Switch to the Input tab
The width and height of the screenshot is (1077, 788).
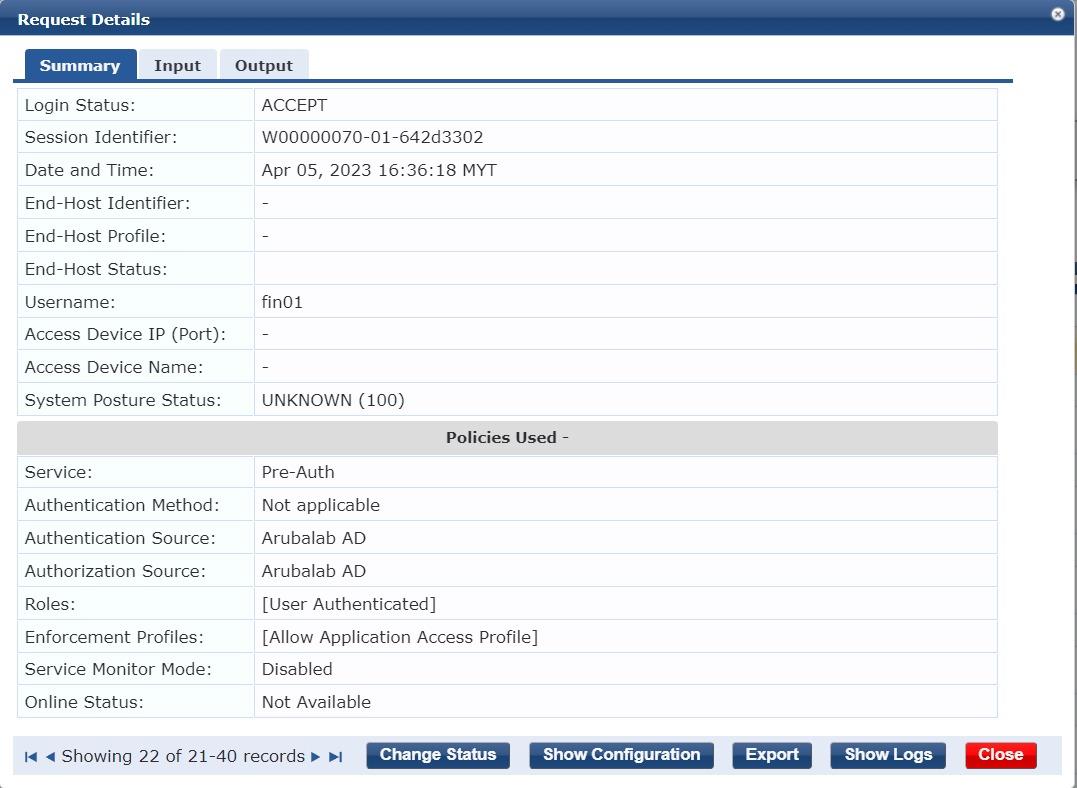point(177,64)
